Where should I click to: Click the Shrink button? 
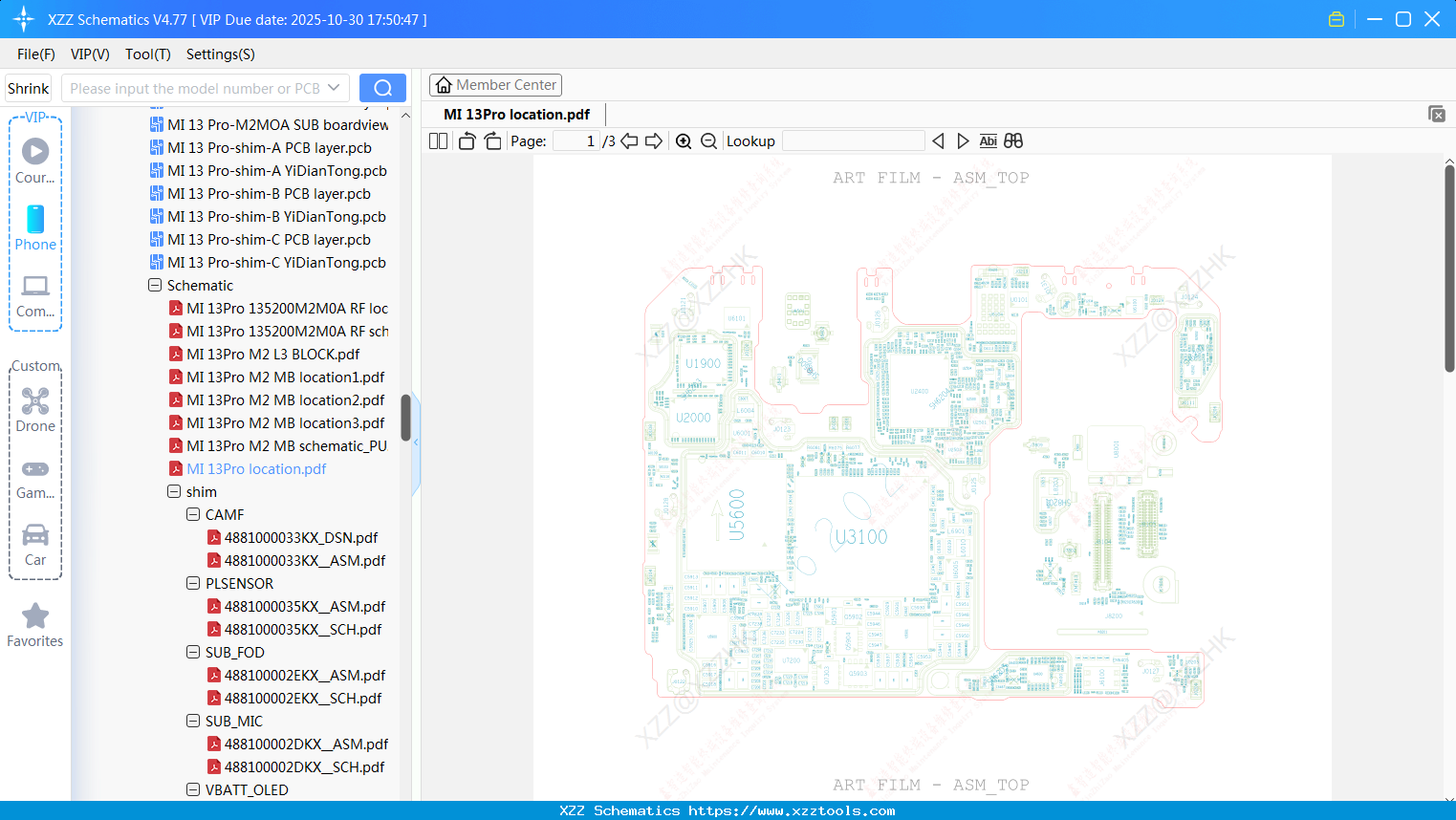[x=28, y=87]
